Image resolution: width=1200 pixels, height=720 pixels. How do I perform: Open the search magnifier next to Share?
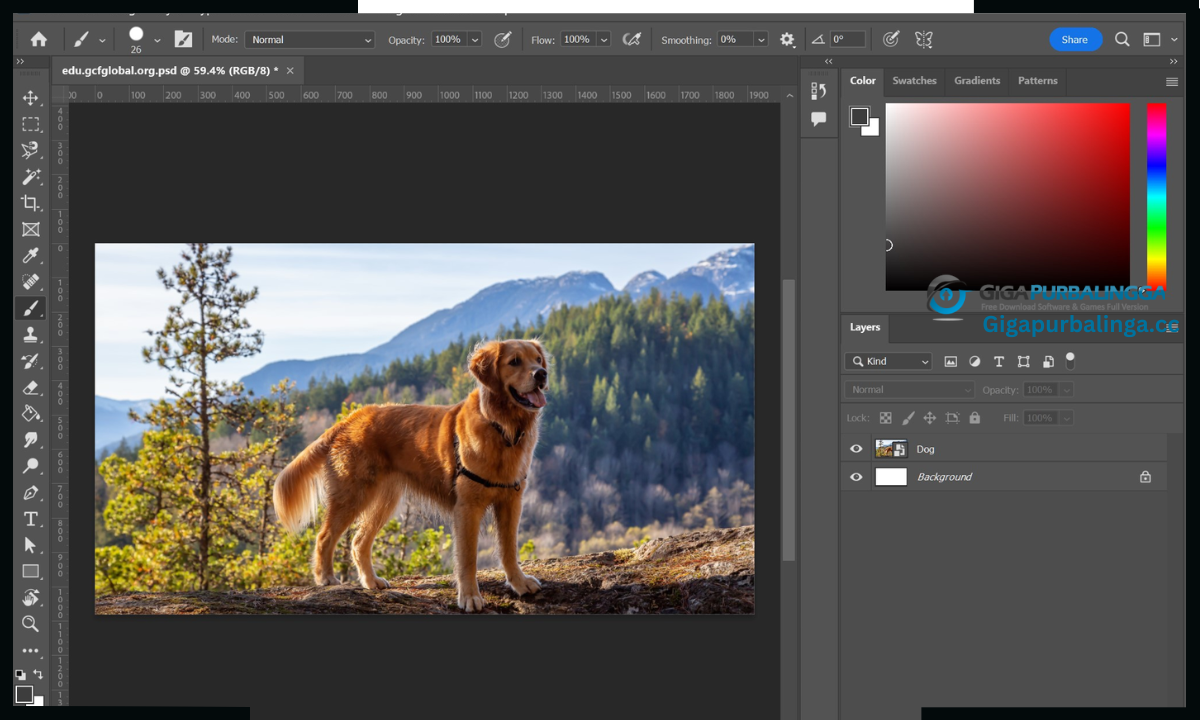pos(1122,40)
